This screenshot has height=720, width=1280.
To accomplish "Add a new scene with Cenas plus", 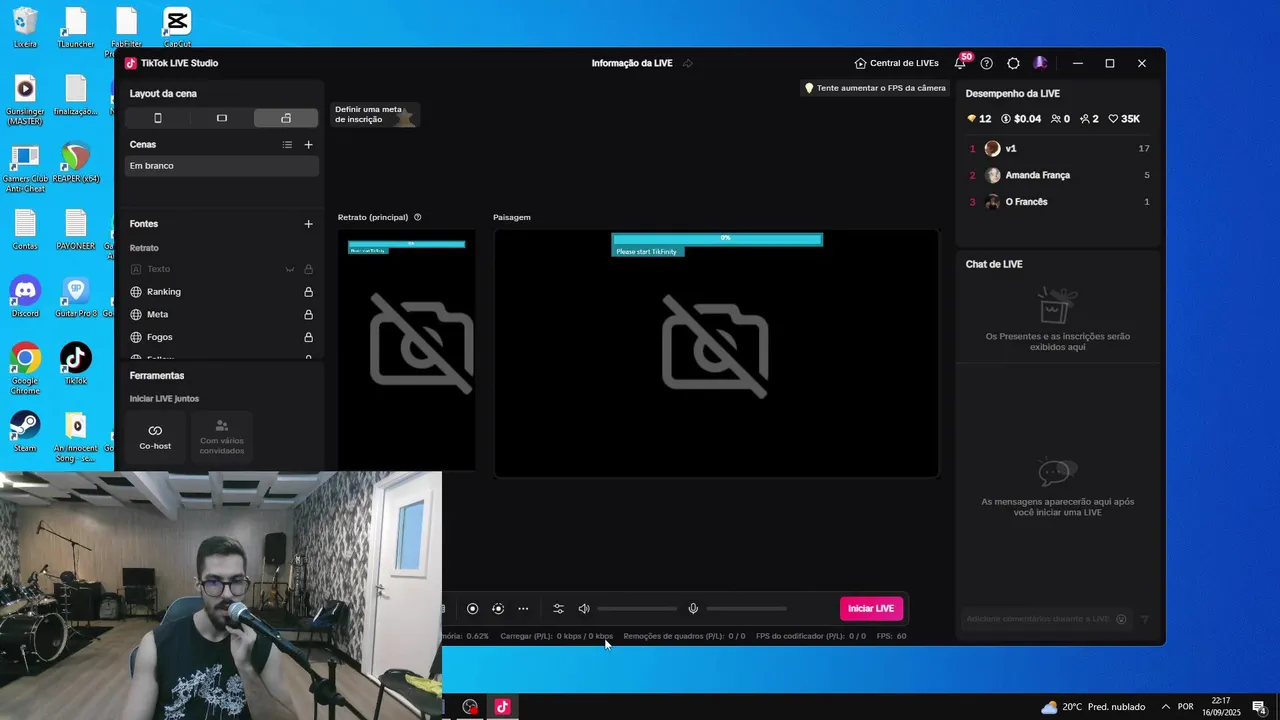I will 308,145.
